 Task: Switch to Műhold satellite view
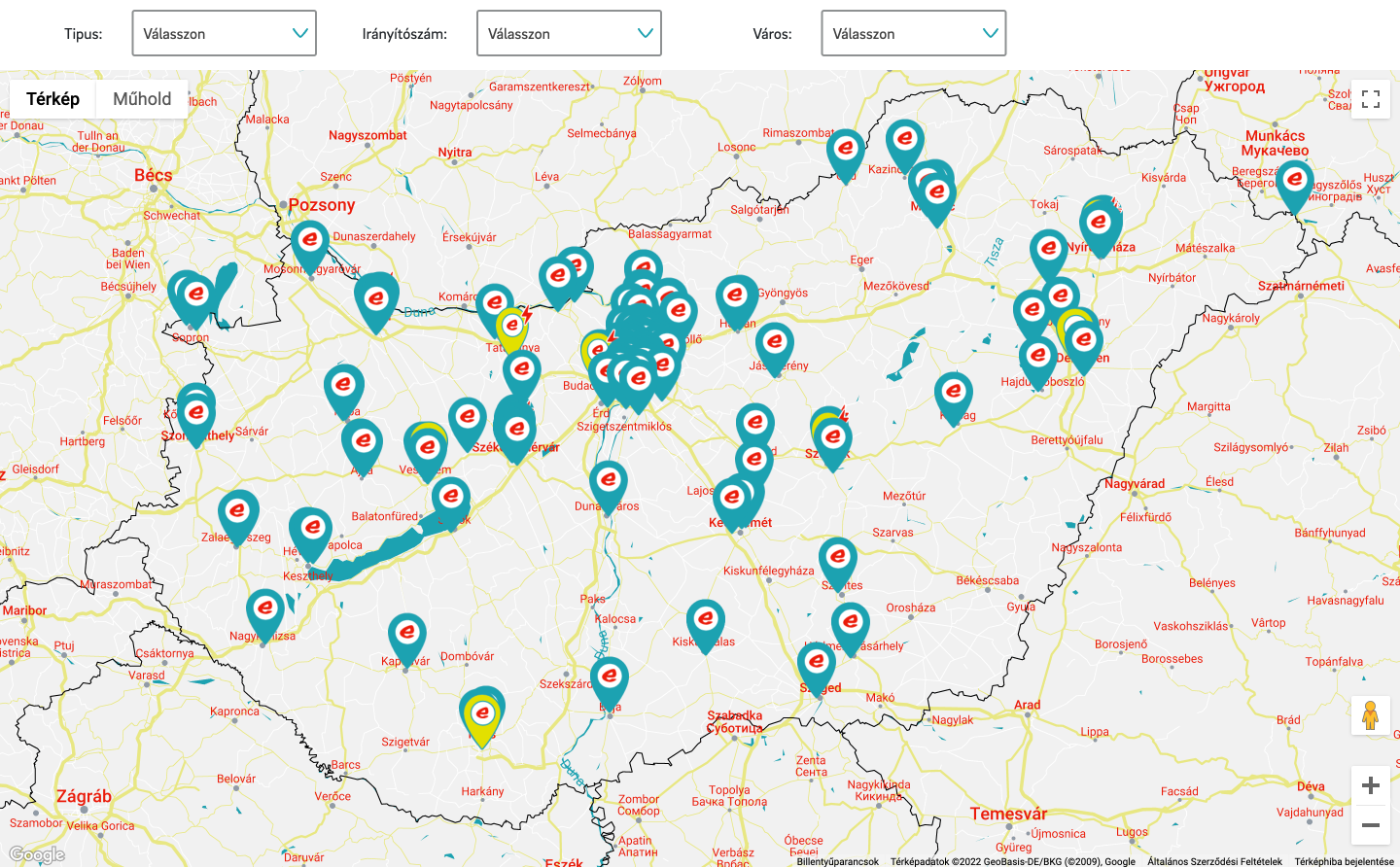(x=142, y=99)
